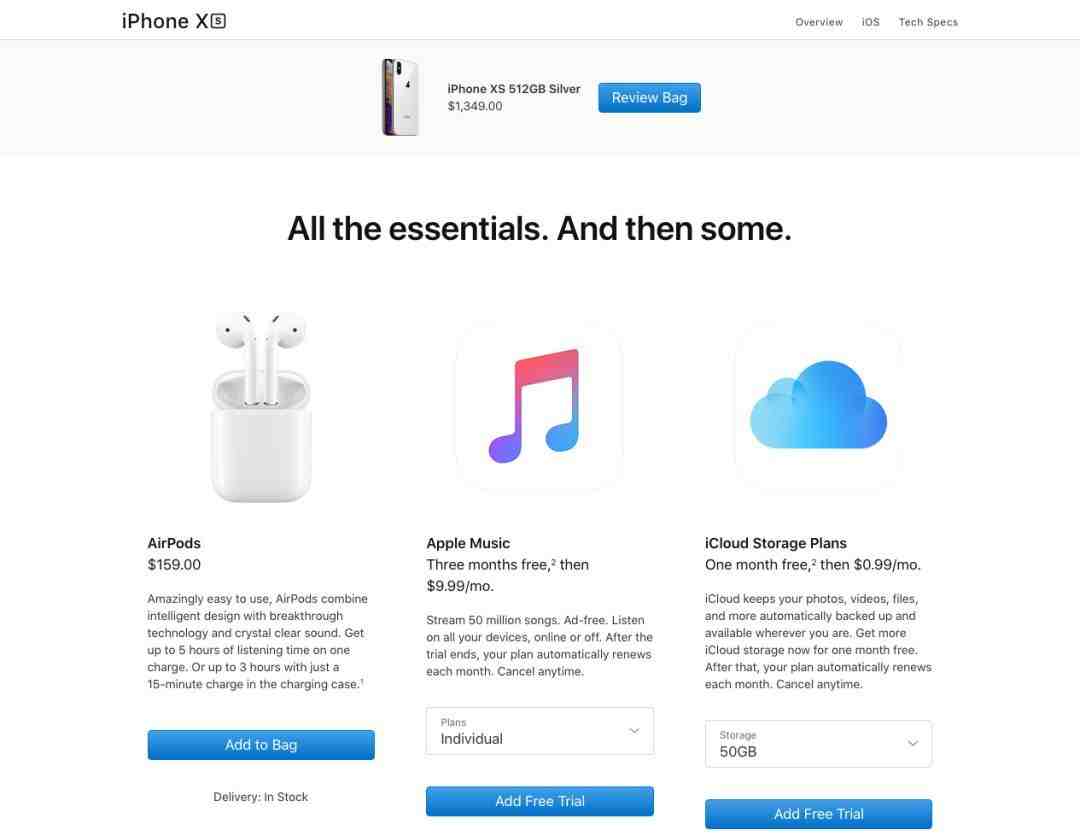1080x836 pixels.
Task: Click the Review Bag button
Action: 649,98
